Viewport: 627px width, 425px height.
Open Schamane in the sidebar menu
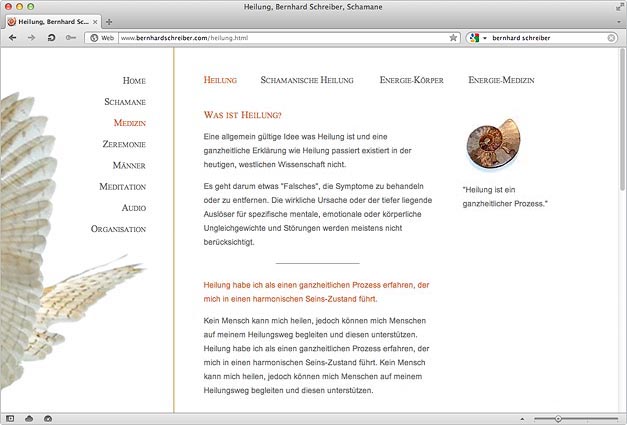click(125, 102)
